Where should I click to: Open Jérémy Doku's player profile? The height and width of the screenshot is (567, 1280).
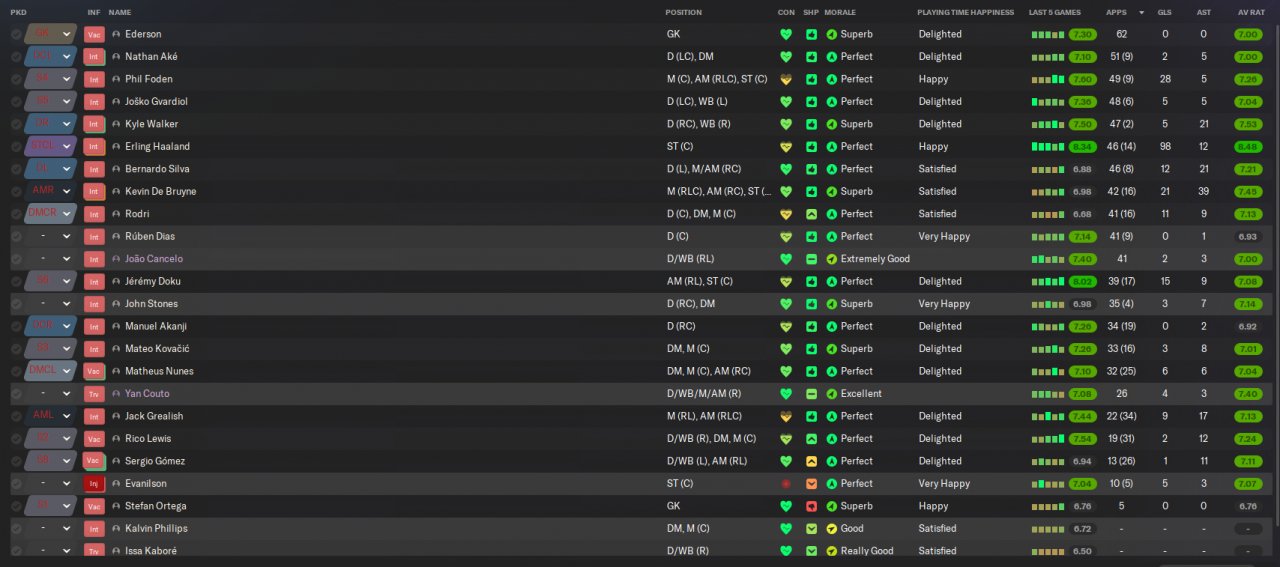click(152, 282)
